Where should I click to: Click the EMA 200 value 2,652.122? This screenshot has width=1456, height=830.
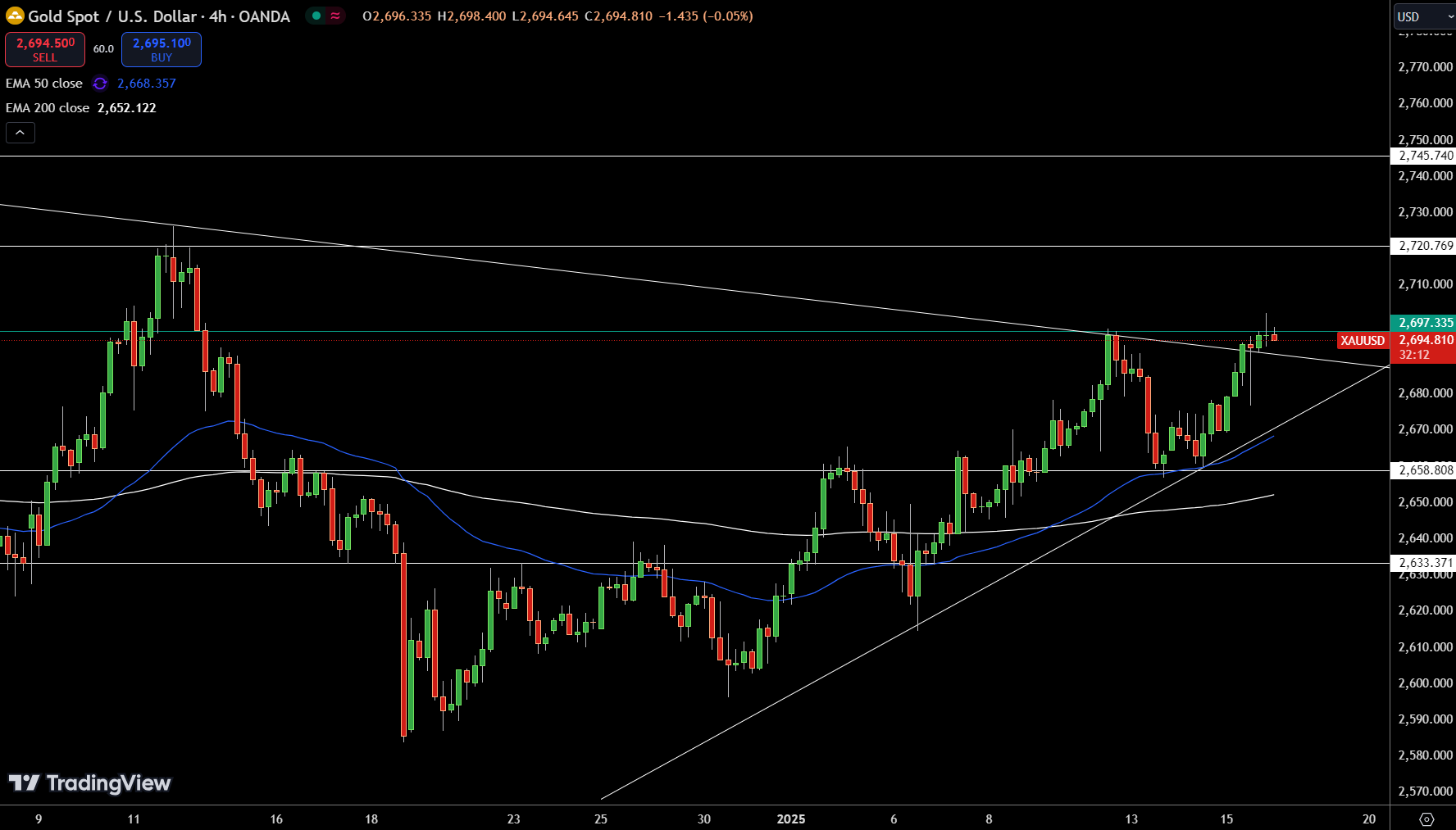click(x=126, y=108)
